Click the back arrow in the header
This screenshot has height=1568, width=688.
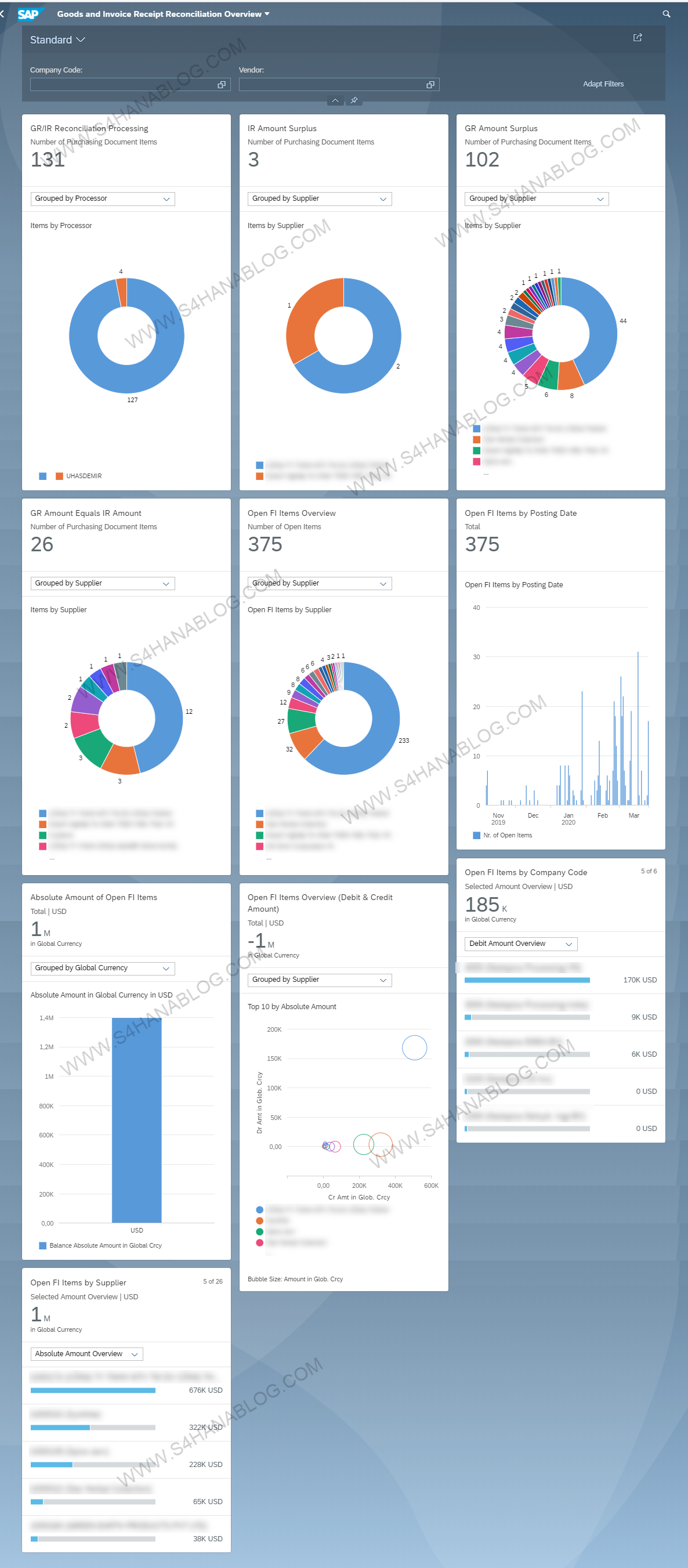point(3,14)
